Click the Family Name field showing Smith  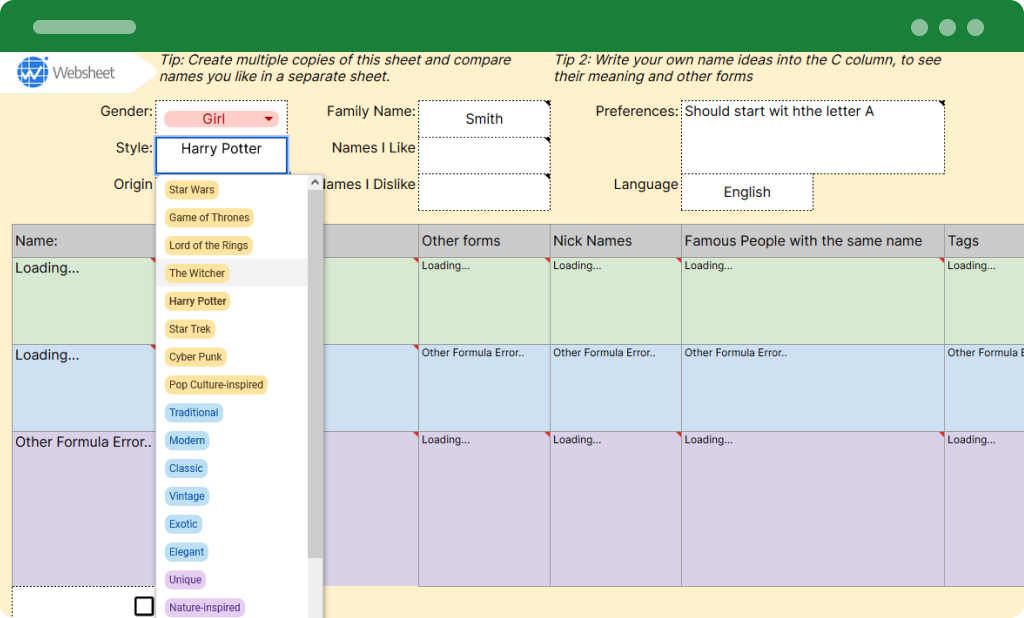tap(484, 118)
